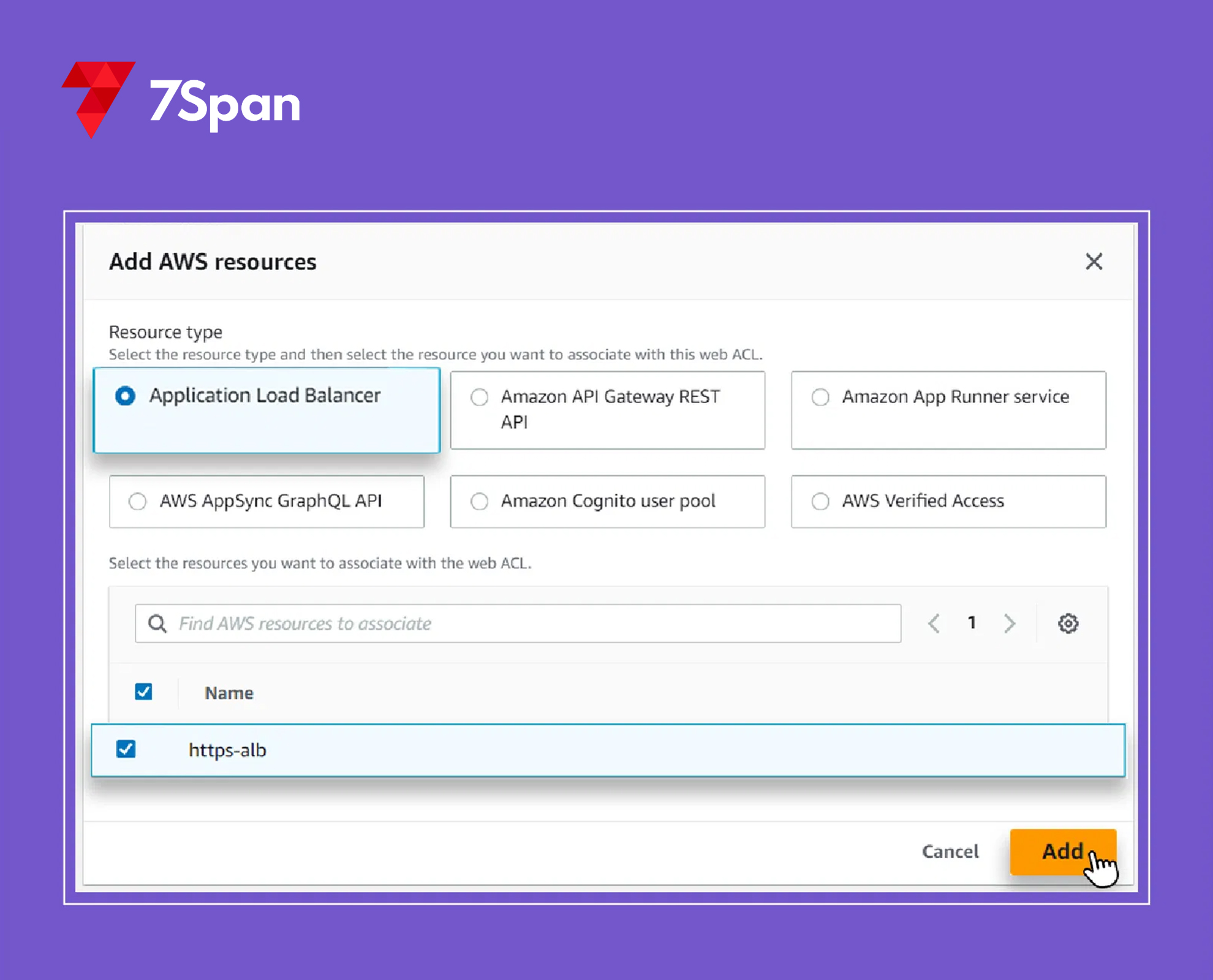Uncheck the https-alb resource checkbox
The height and width of the screenshot is (980, 1213).
(126, 749)
